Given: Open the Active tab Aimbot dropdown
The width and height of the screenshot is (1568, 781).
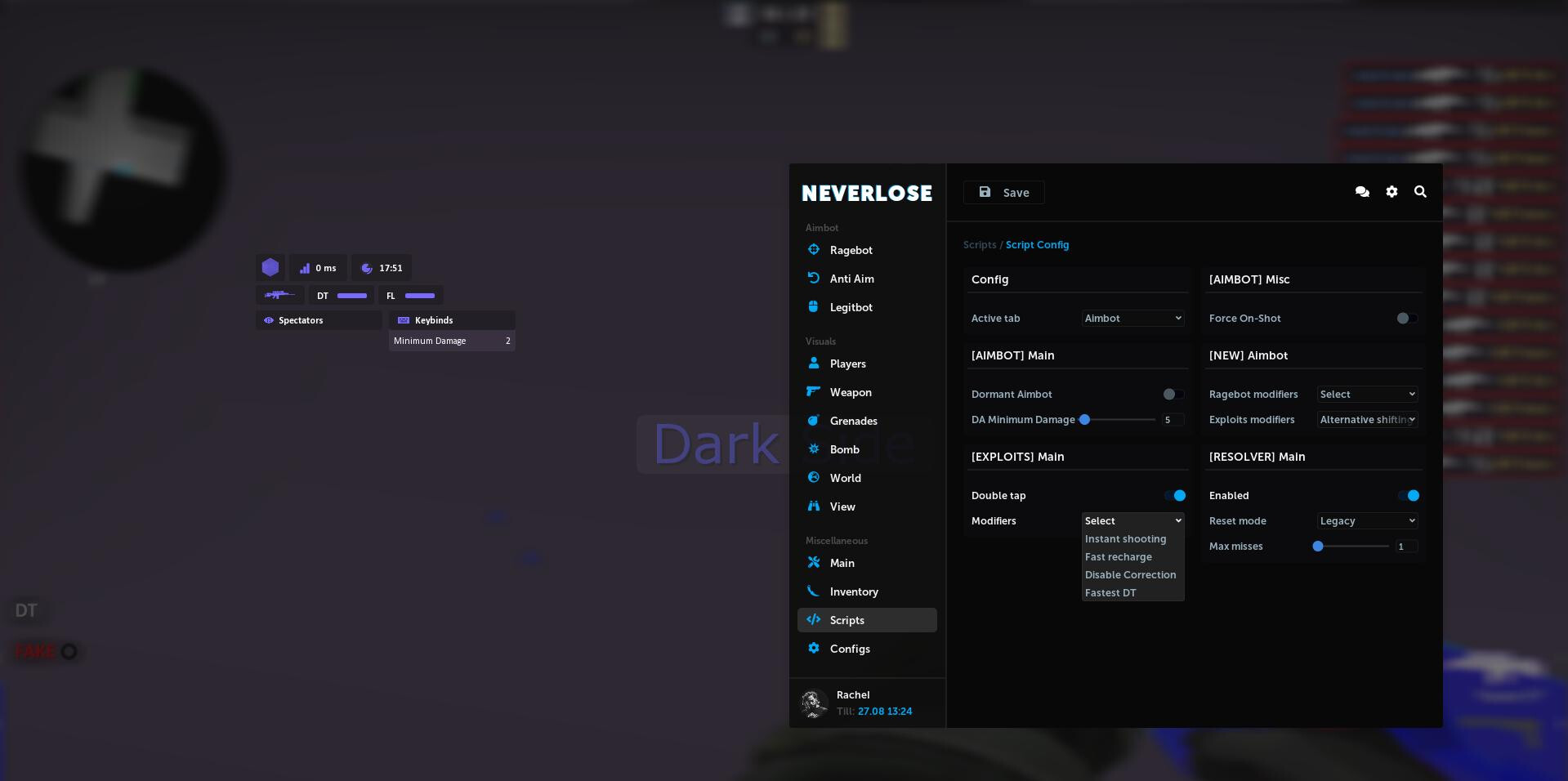Looking at the screenshot, I should [1132, 318].
